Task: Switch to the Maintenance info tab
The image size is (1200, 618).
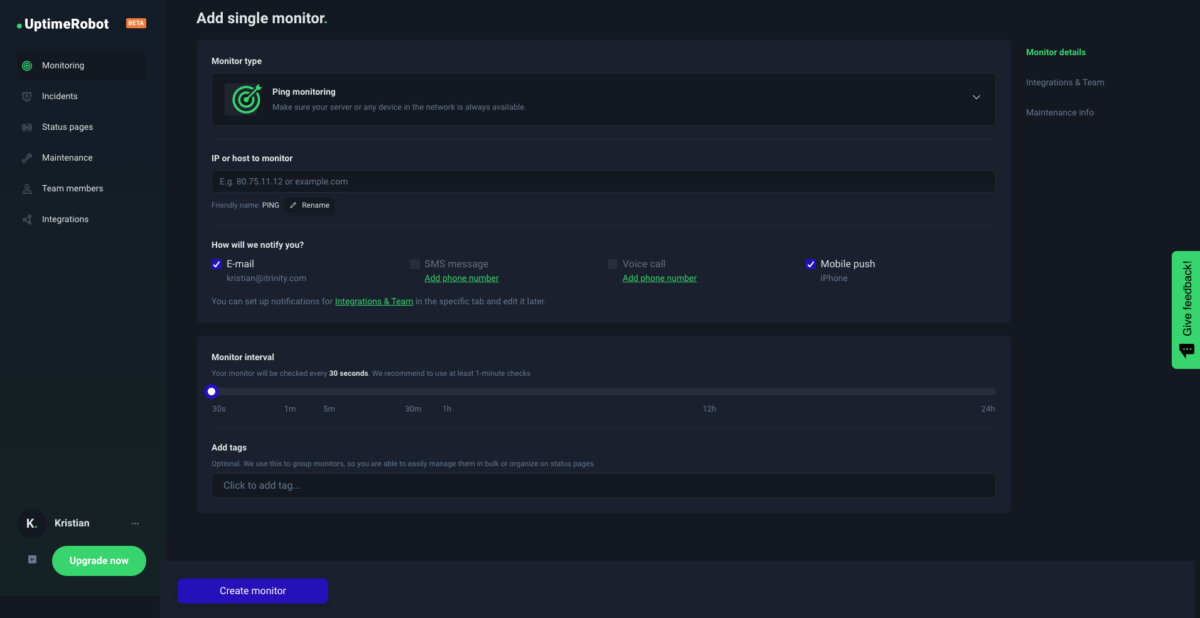Action: pos(1060,112)
